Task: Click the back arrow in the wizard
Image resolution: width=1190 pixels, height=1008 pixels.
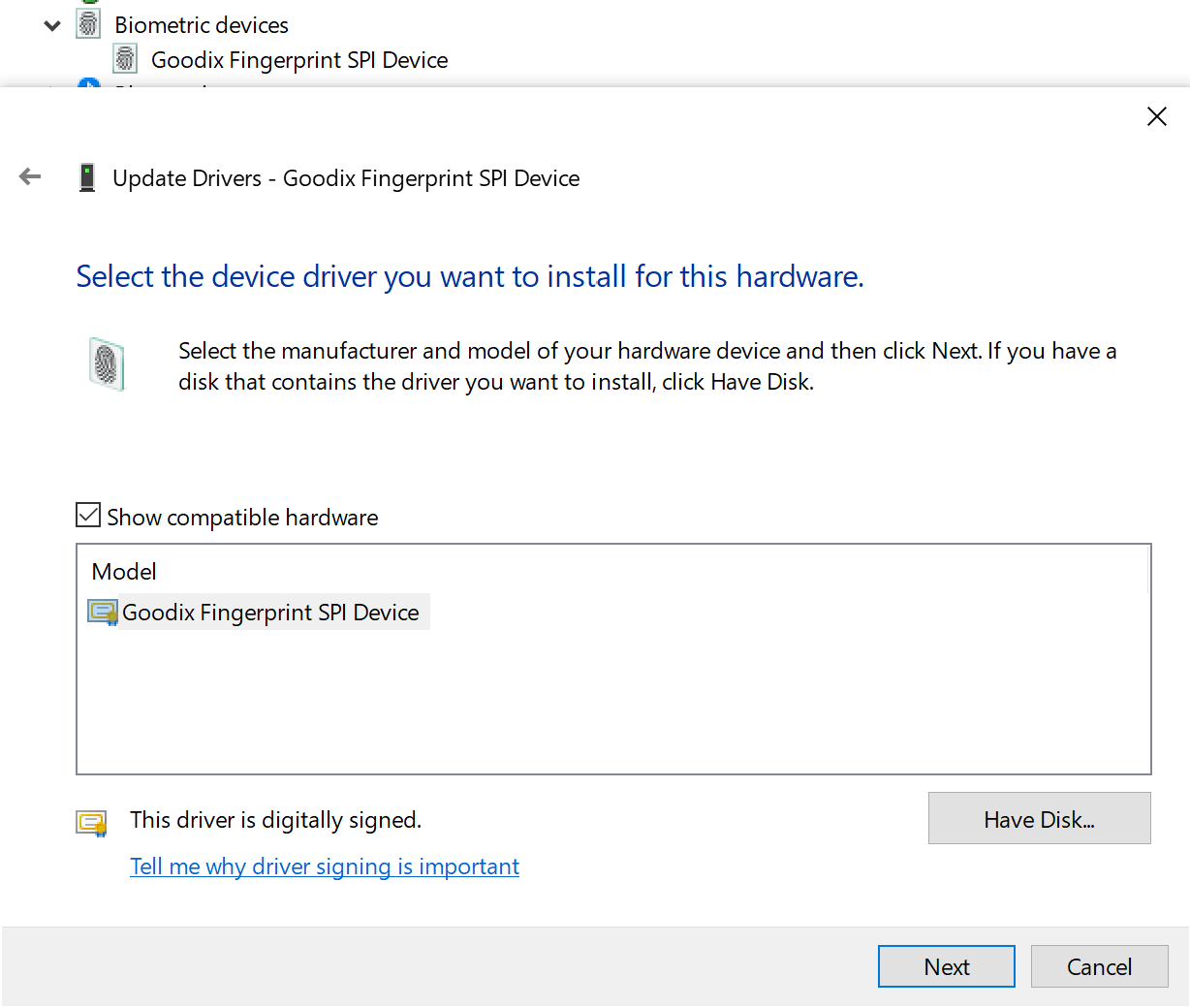Action: (x=30, y=176)
